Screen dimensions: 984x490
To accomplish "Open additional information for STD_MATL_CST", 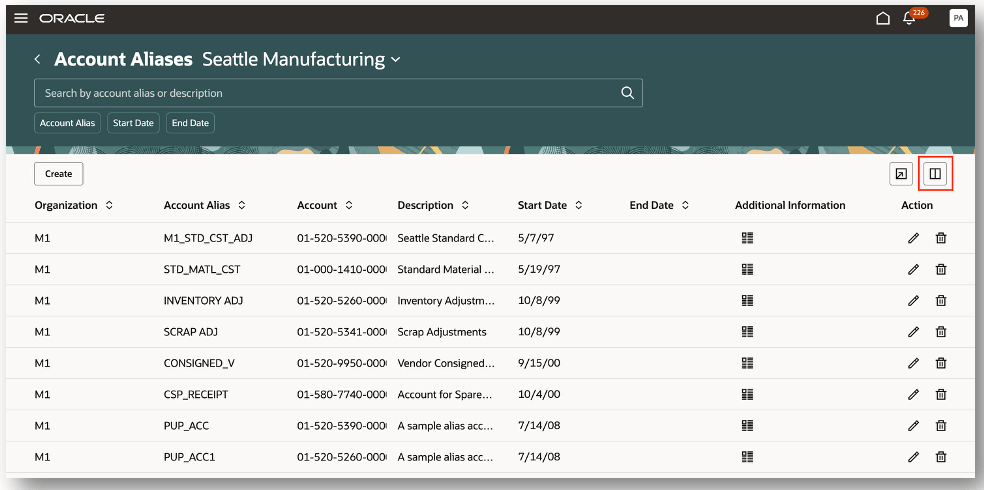I will click(747, 269).
